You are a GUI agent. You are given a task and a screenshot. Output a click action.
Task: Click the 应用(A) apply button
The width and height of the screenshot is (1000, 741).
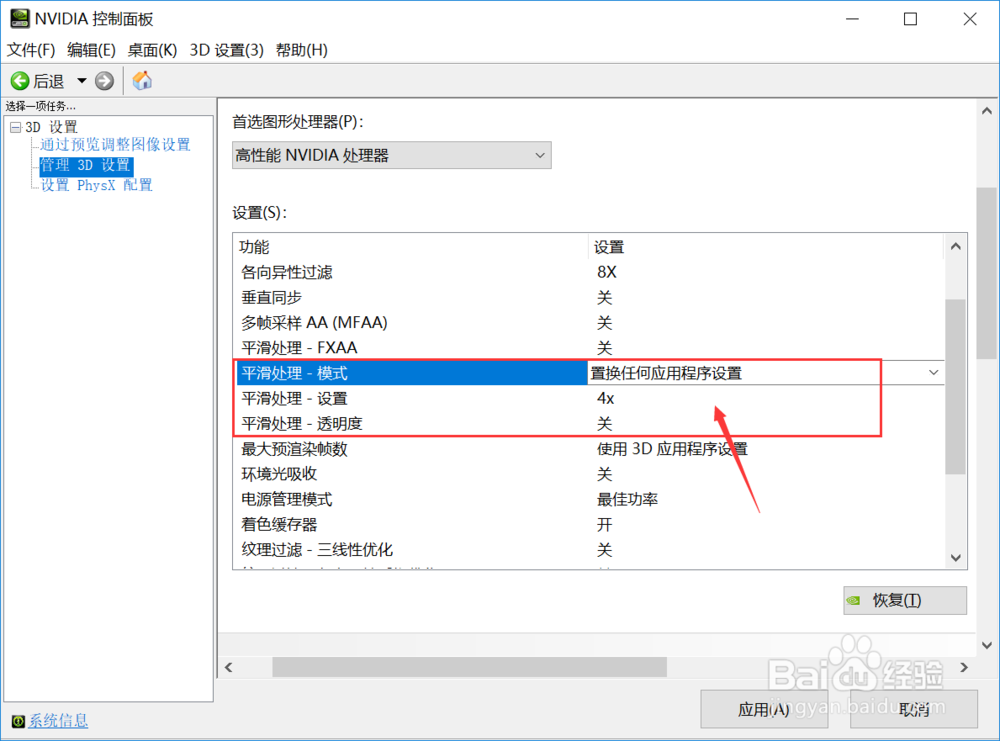point(764,709)
